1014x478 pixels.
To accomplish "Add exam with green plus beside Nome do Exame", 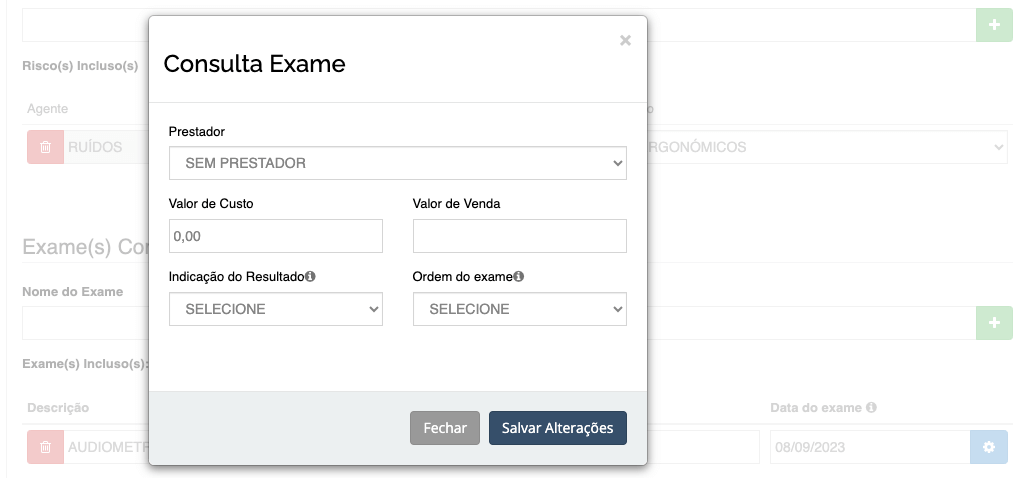I will (x=995, y=323).
